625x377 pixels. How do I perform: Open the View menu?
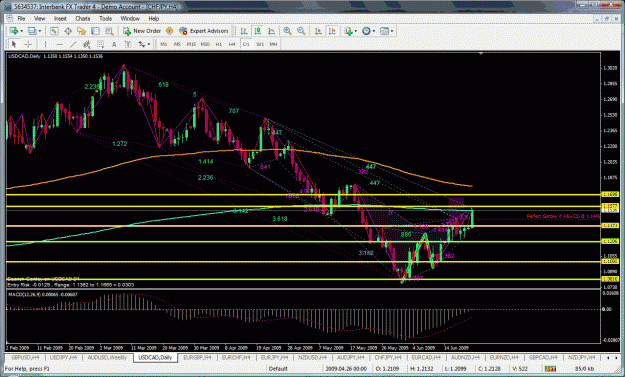tap(39, 18)
